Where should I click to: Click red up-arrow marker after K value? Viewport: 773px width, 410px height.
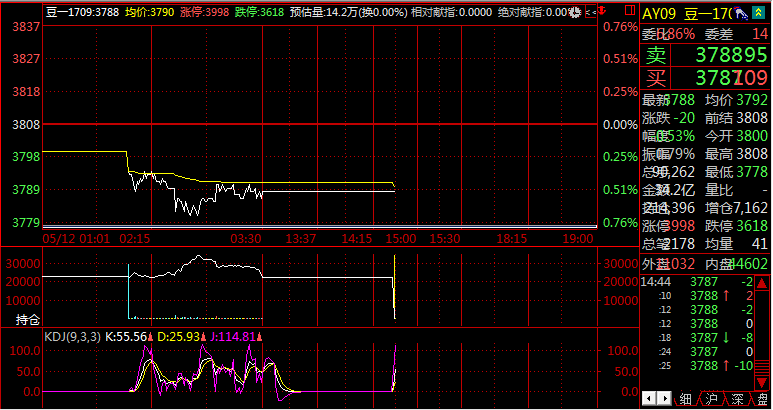pos(151,337)
